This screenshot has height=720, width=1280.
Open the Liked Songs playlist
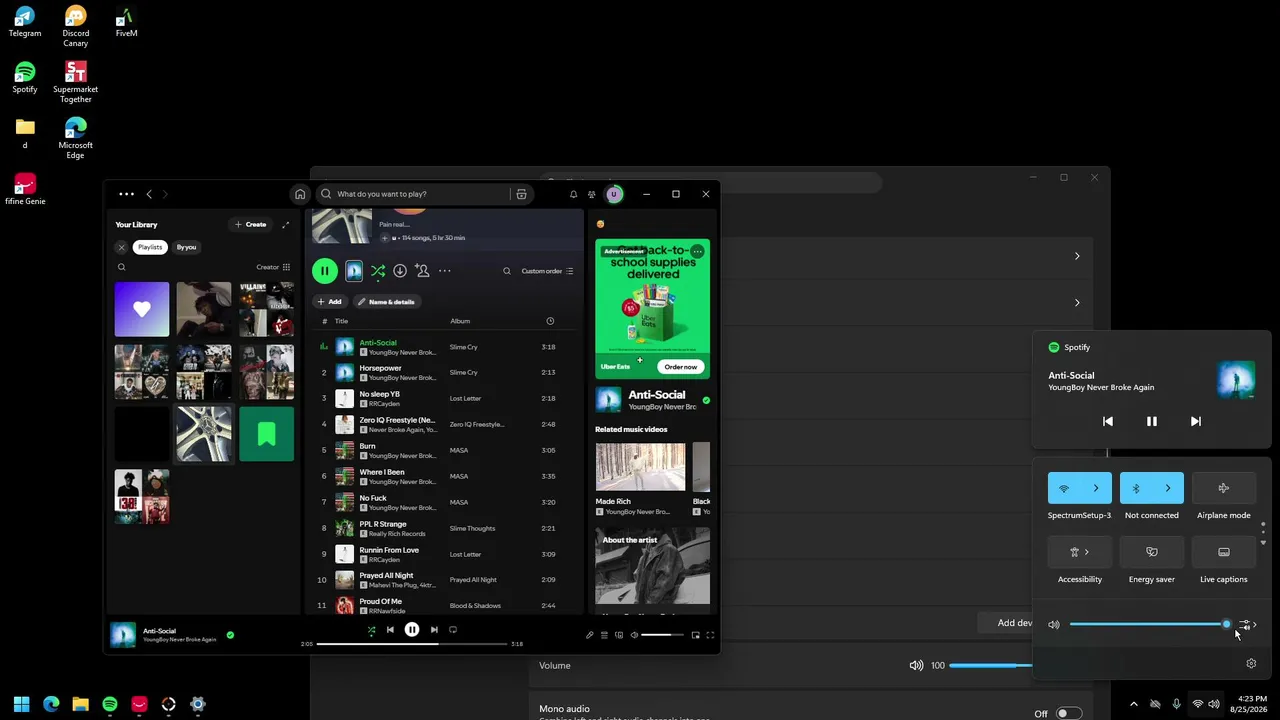[142, 309]
